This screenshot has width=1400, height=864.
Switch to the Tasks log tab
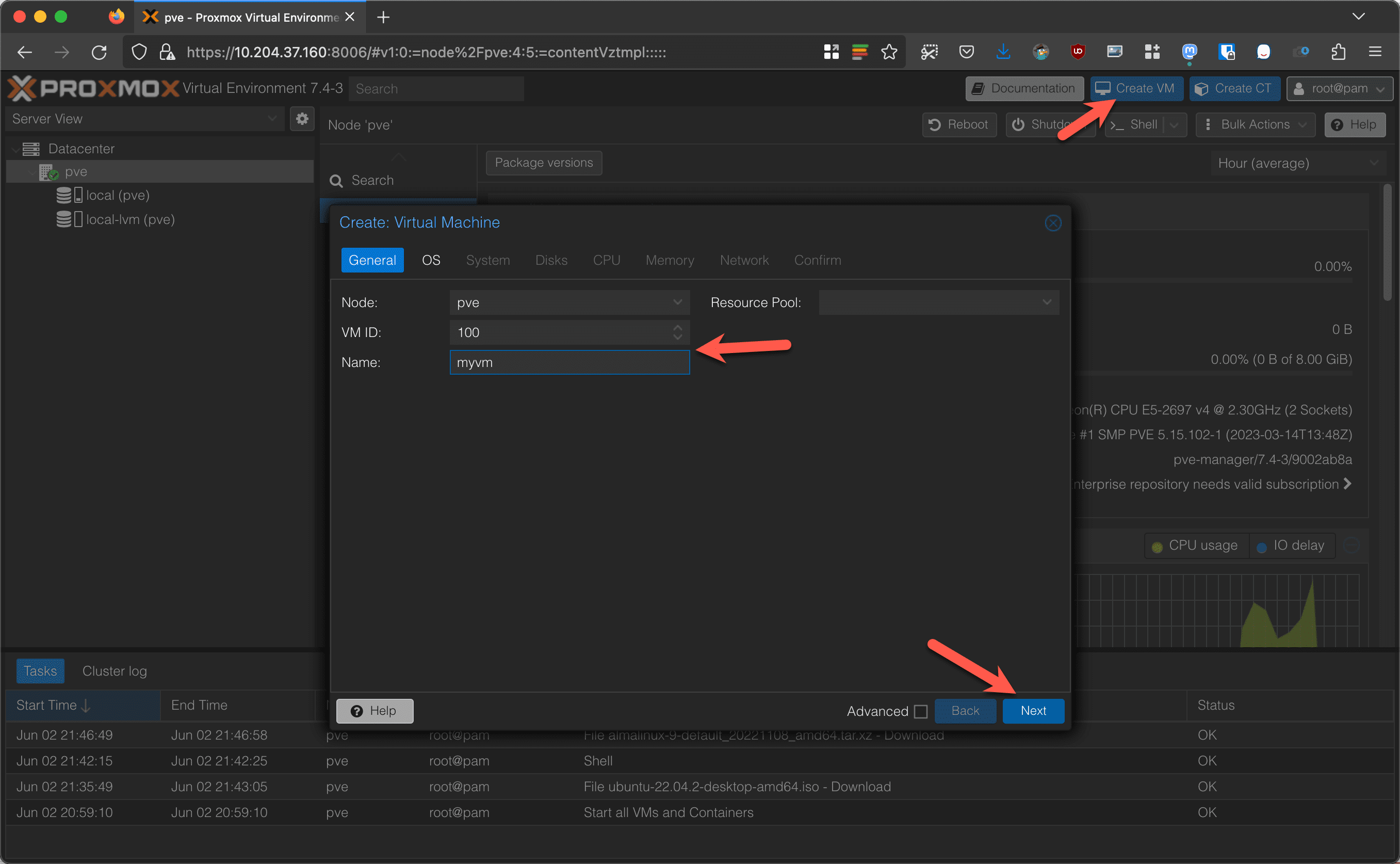[40, 671]
